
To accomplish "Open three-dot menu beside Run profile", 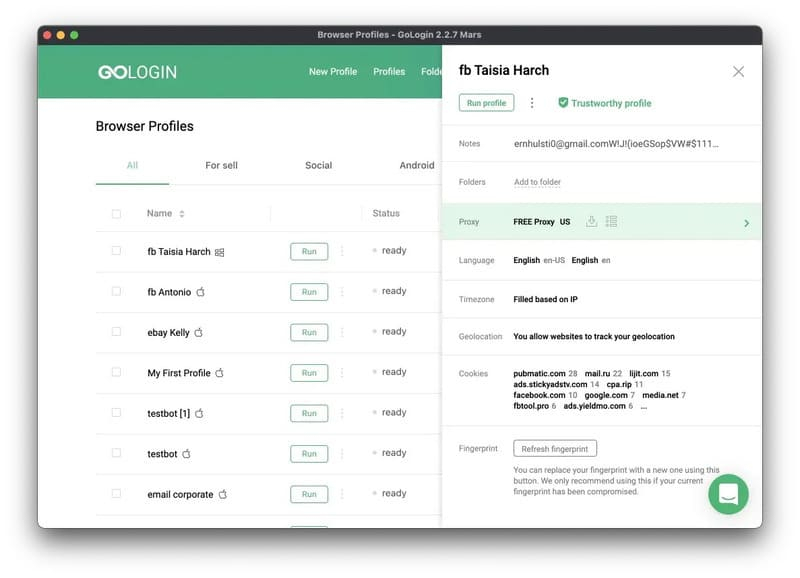I will pos(532,103).
